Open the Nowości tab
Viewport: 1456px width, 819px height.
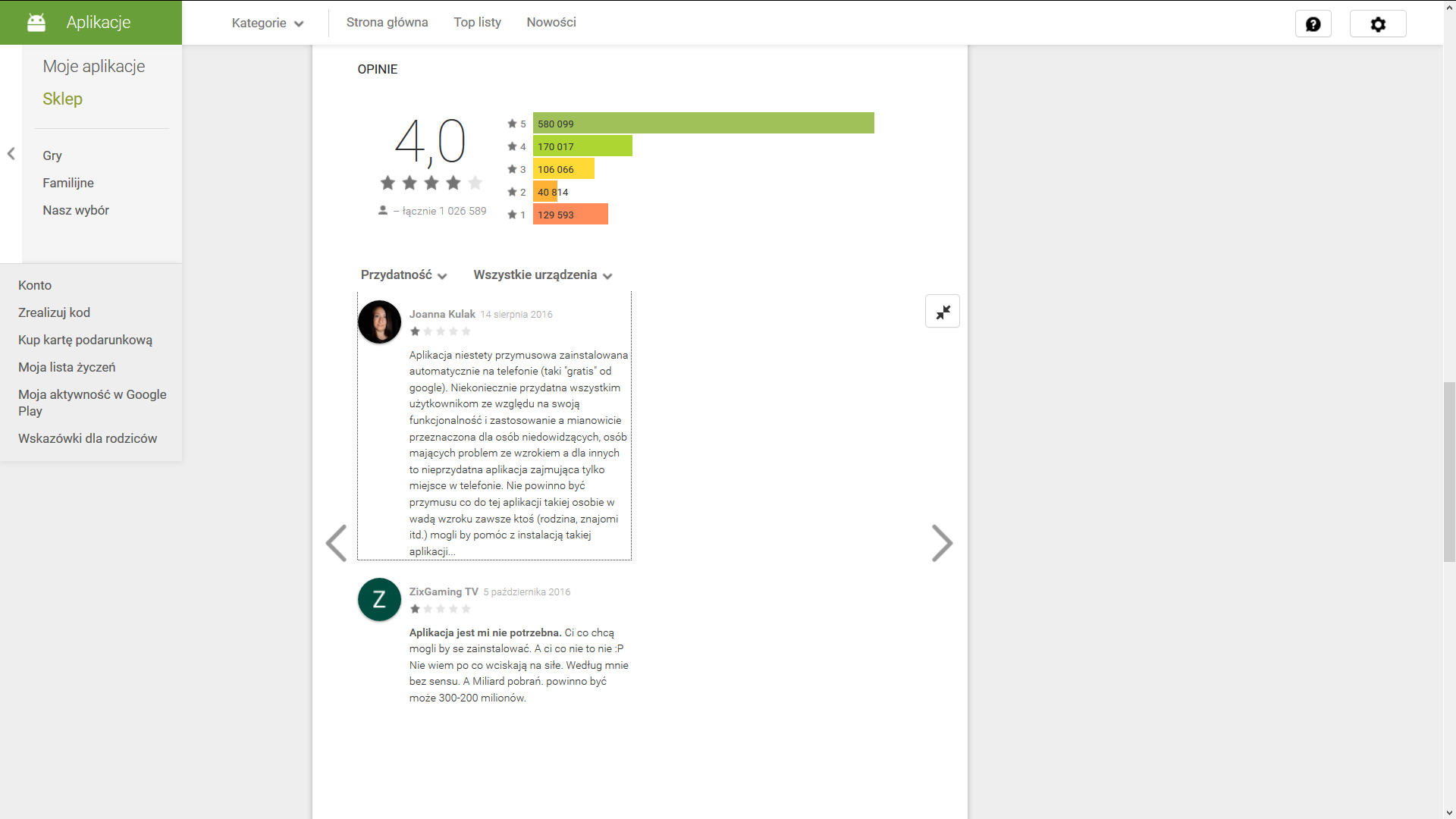pyautogui.click(x=551, y=23)
